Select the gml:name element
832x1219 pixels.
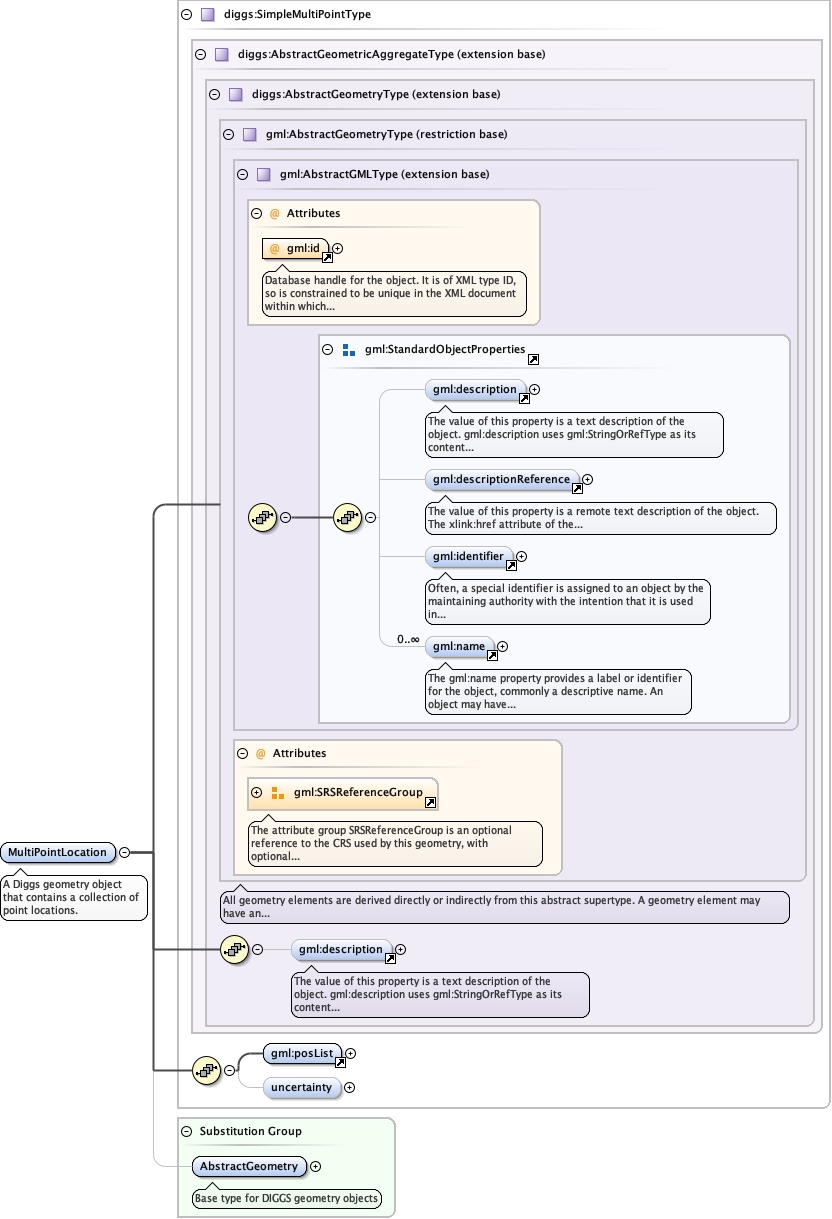click(456, 647)
